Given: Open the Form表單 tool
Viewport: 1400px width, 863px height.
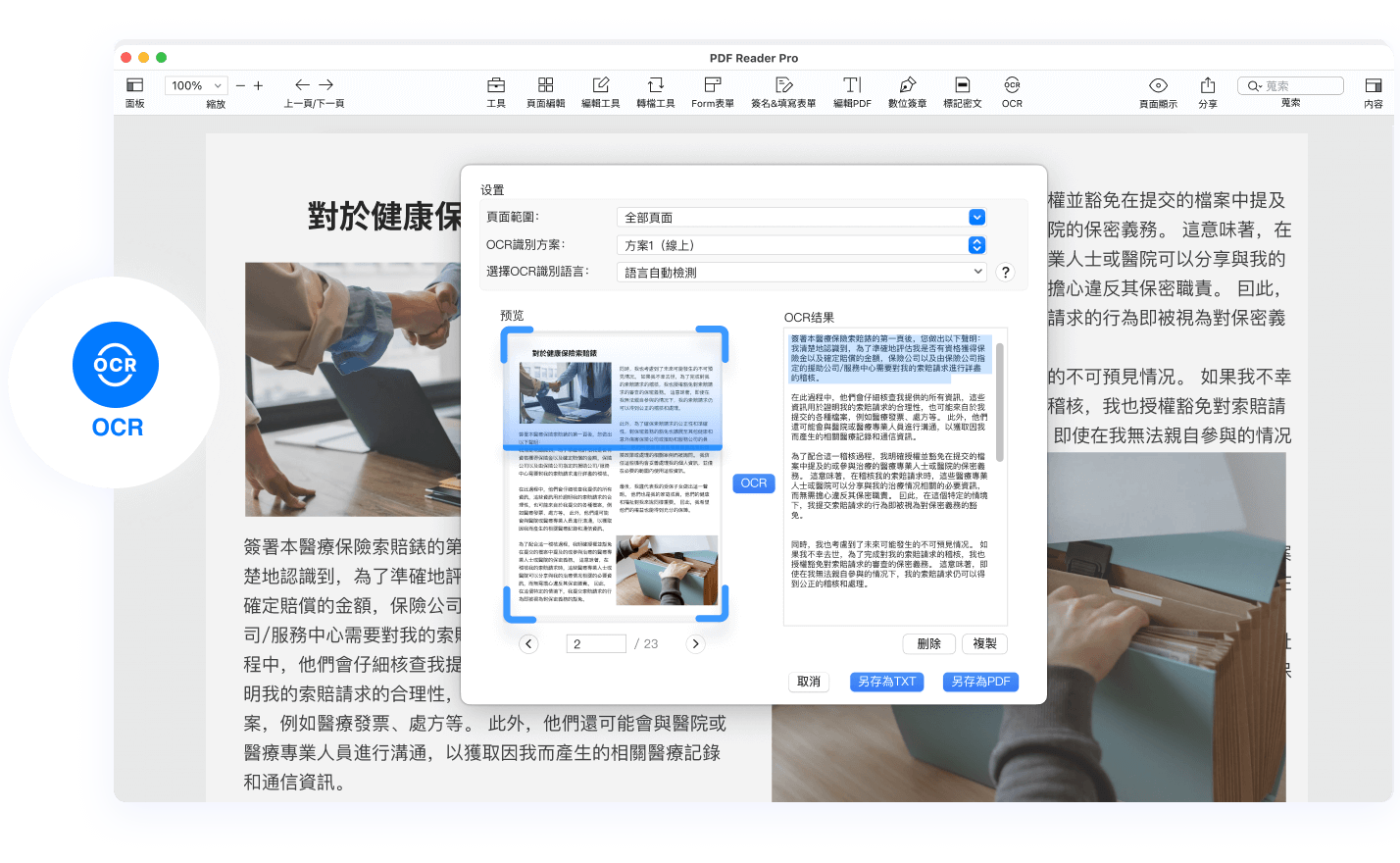Looking at the screenshot, I should coord(712,86).
